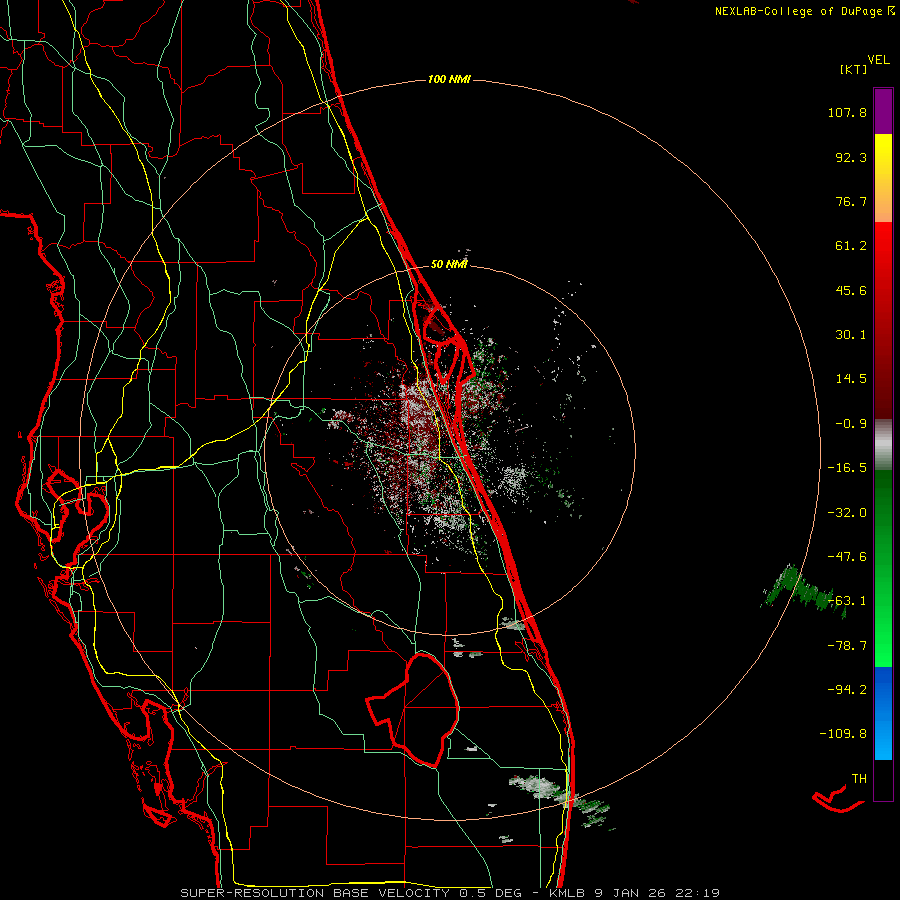Click the VEL legend heading
Image resolution: width=900 pixels, height=900 pixels.
point(879,59)
